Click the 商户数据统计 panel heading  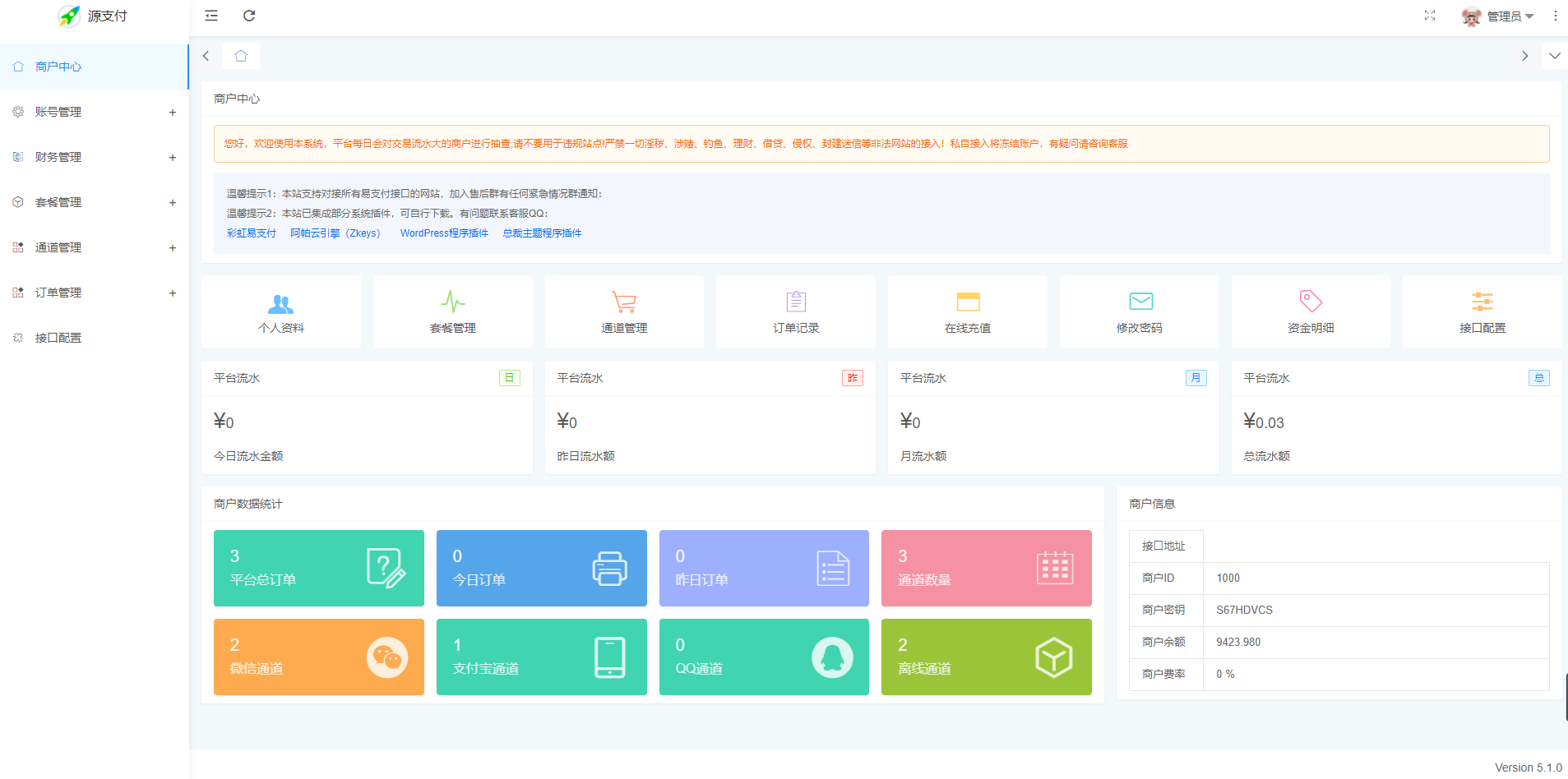[x=248, y=504]
